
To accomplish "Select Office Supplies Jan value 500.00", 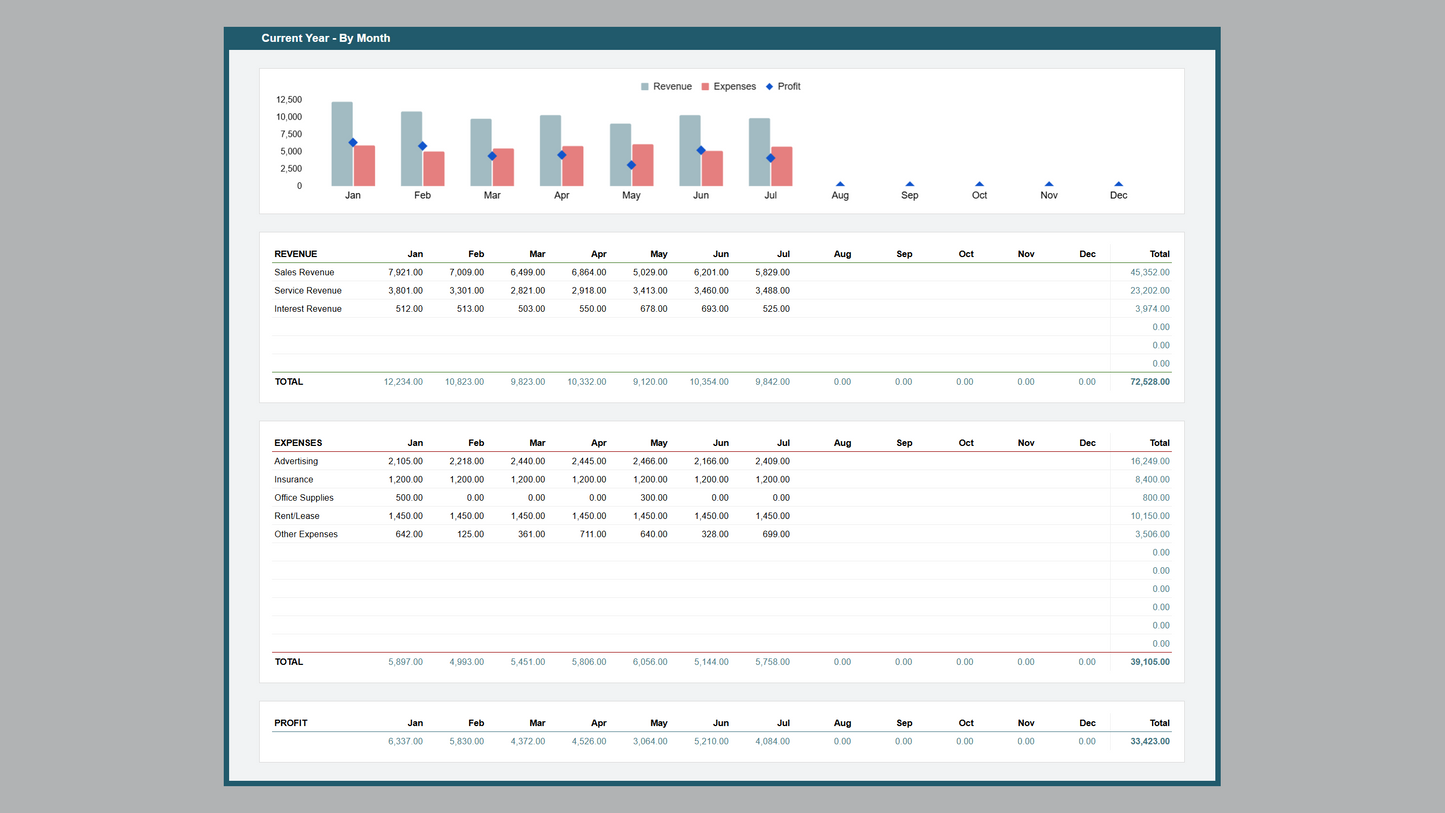I will click(409, 498).
